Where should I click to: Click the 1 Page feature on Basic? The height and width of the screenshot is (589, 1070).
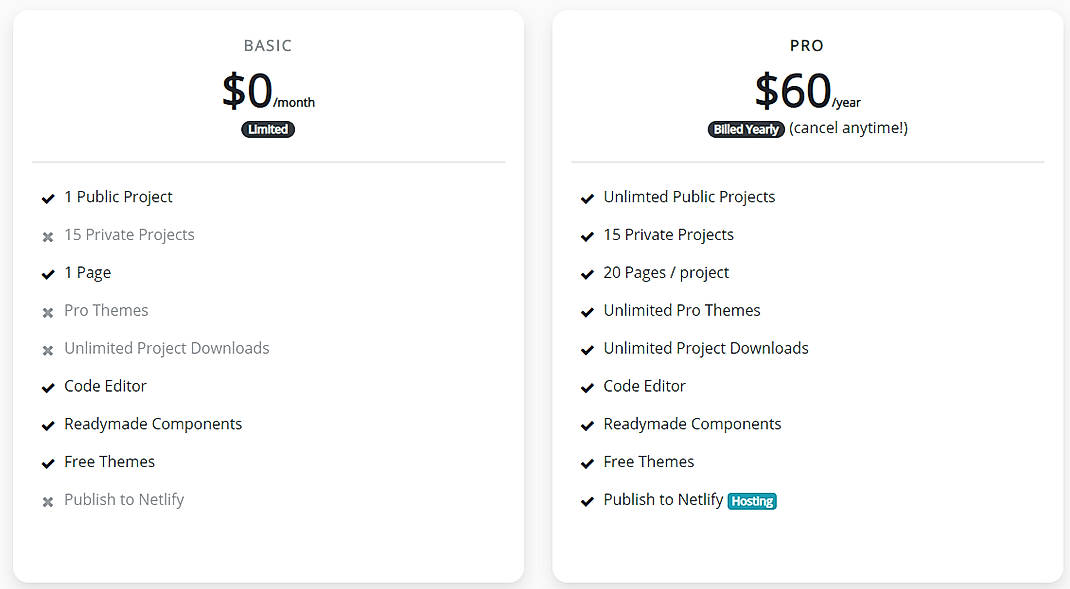tap(87, 273)
